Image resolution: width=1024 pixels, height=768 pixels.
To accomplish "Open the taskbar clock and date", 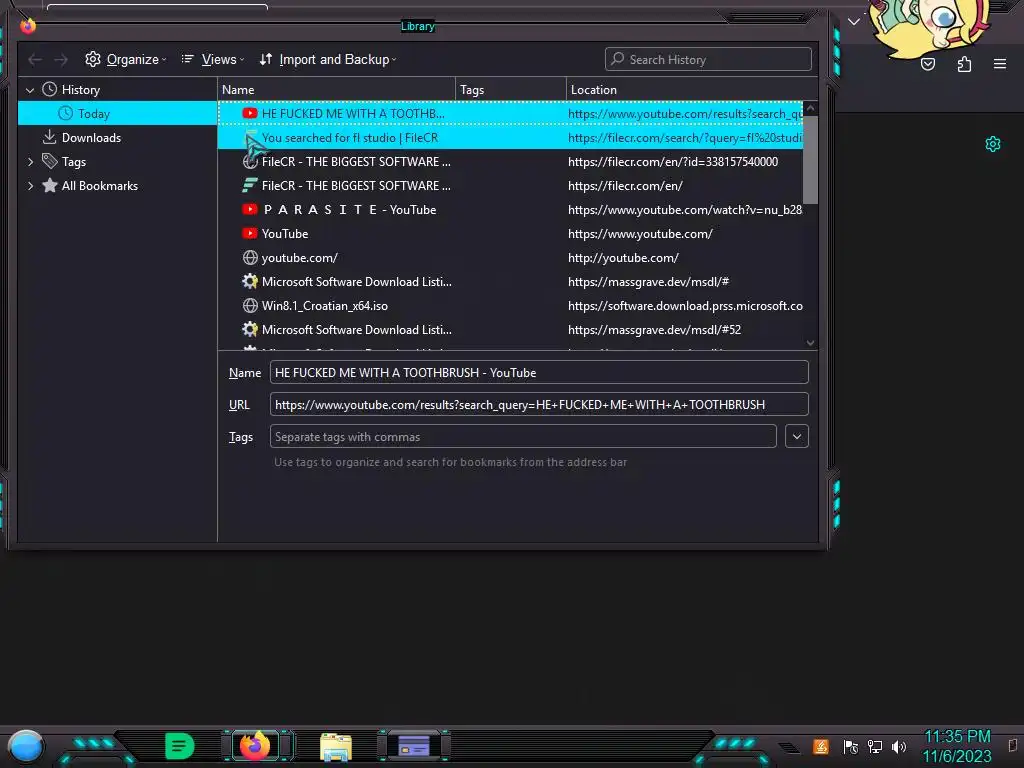I will click(957, 746).
